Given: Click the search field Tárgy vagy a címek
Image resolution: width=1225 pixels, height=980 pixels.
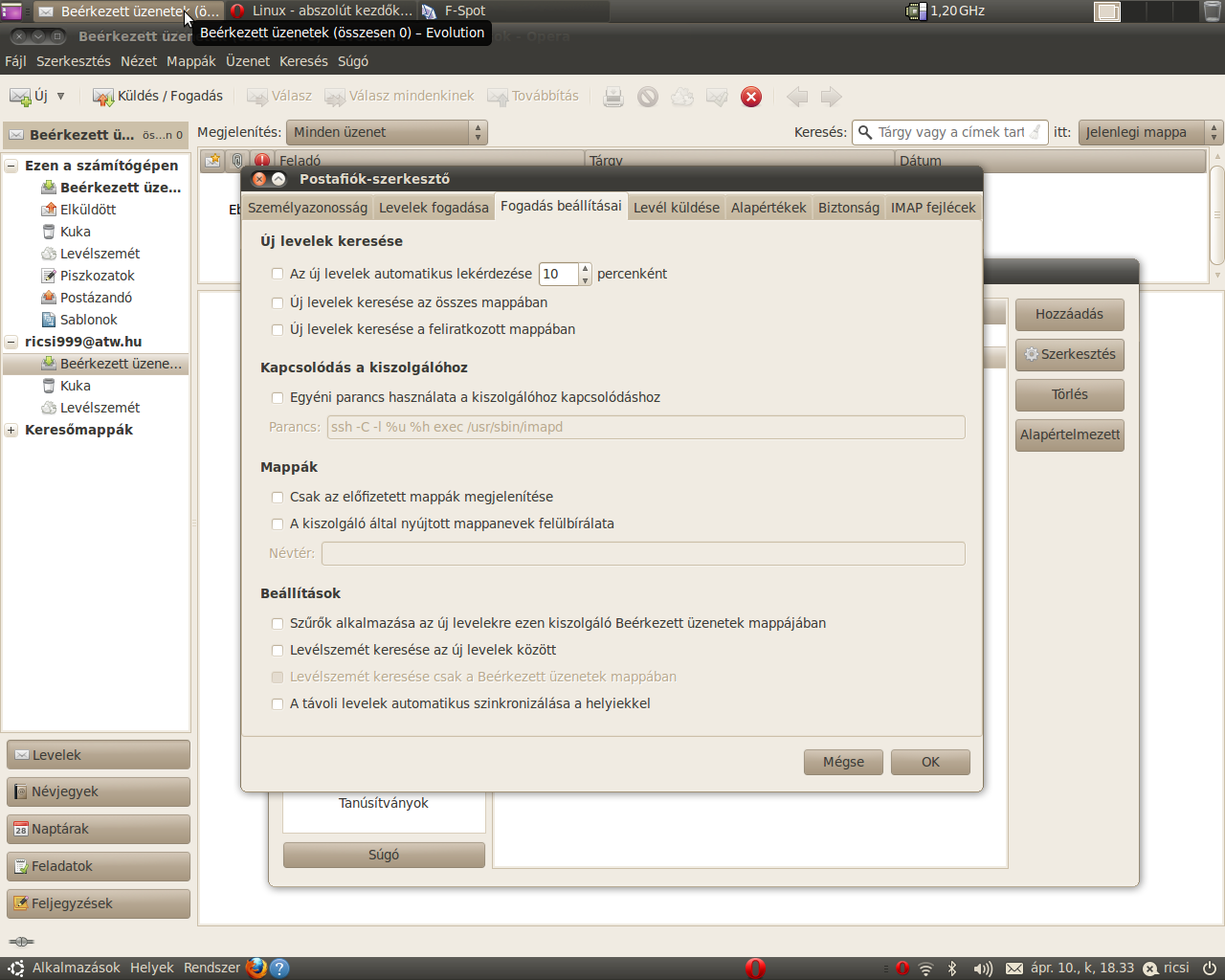Looking at the screenshot, I should (x=949, y=132).
